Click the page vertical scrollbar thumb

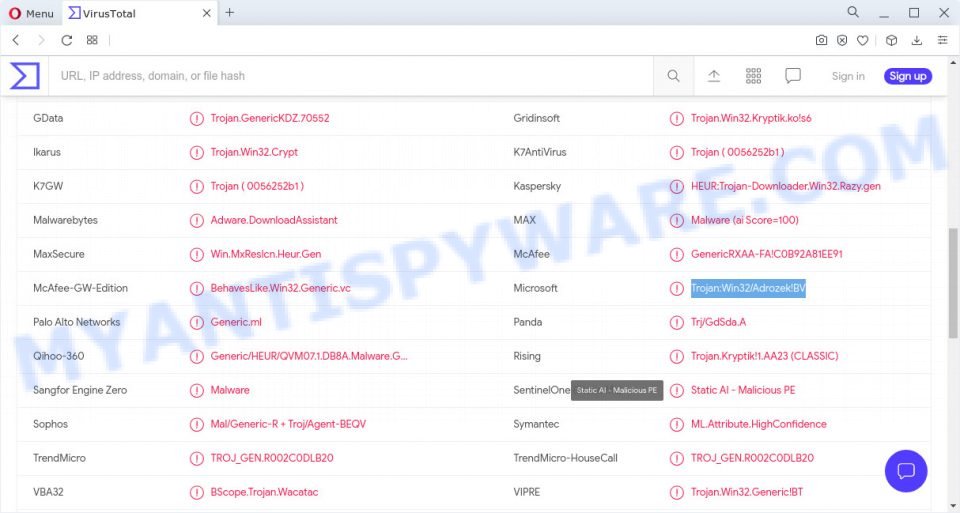(953, 282)
